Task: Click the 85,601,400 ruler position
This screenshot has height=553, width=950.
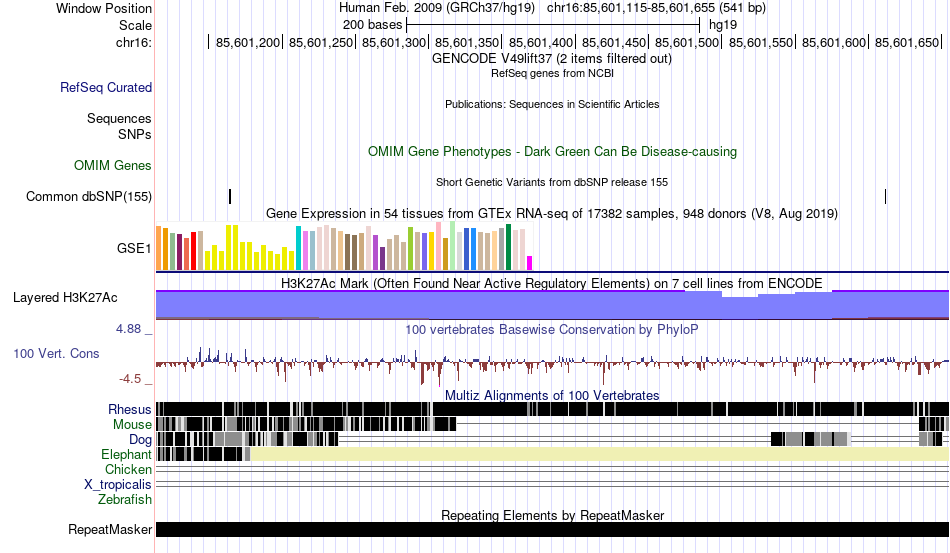Action: (540, 42)
